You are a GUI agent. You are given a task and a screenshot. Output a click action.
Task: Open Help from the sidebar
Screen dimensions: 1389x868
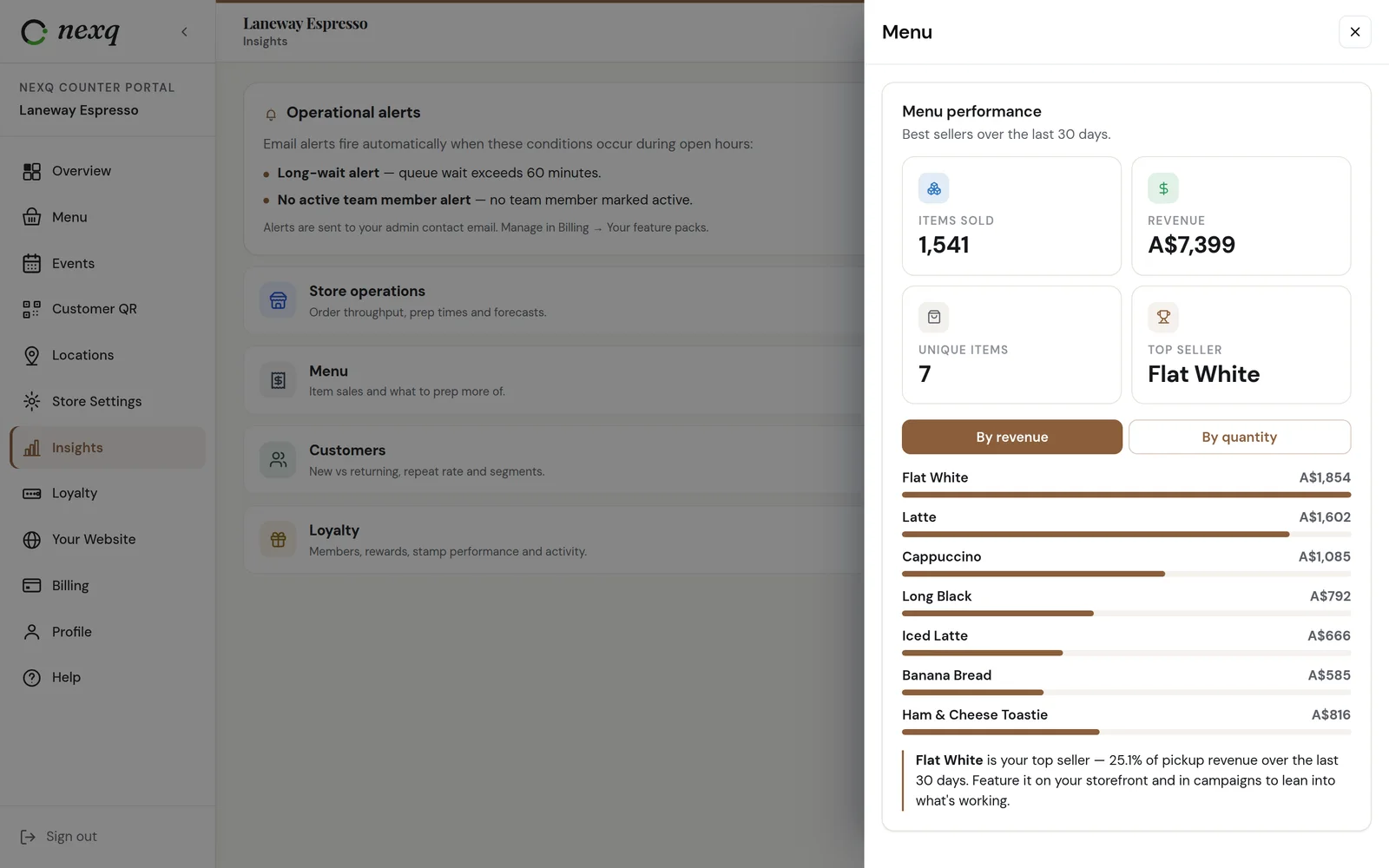[x=108, y=677]
